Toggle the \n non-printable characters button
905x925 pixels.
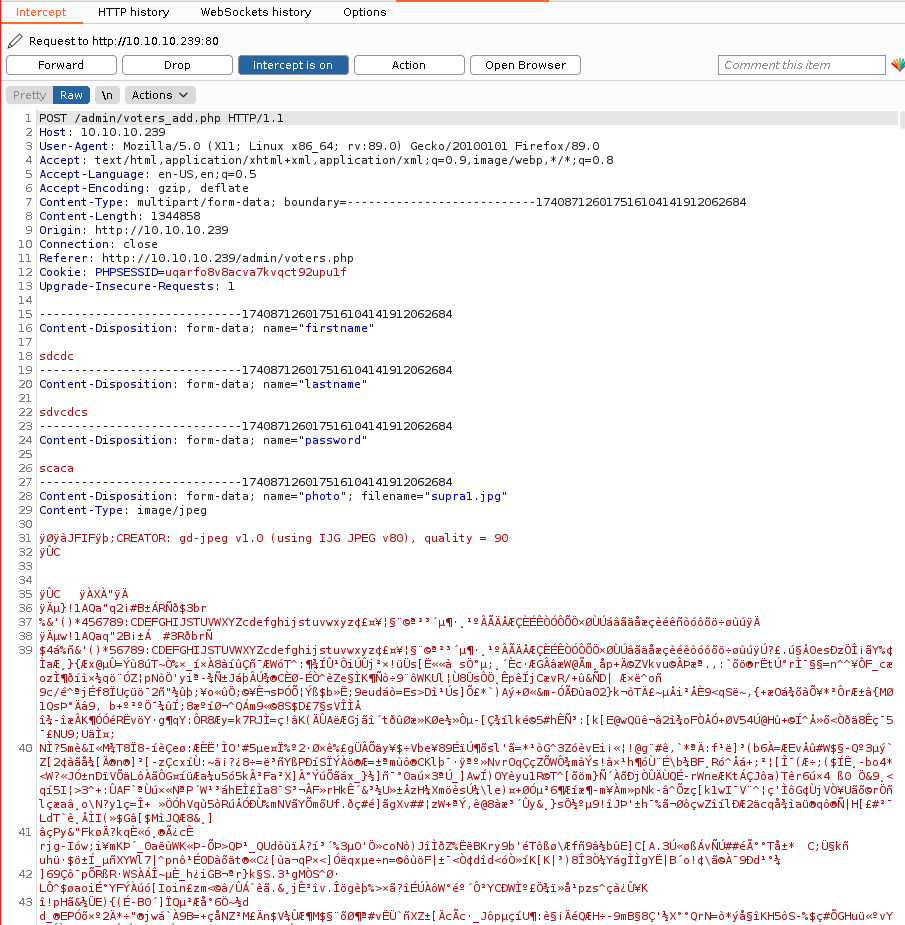point(107,95)
